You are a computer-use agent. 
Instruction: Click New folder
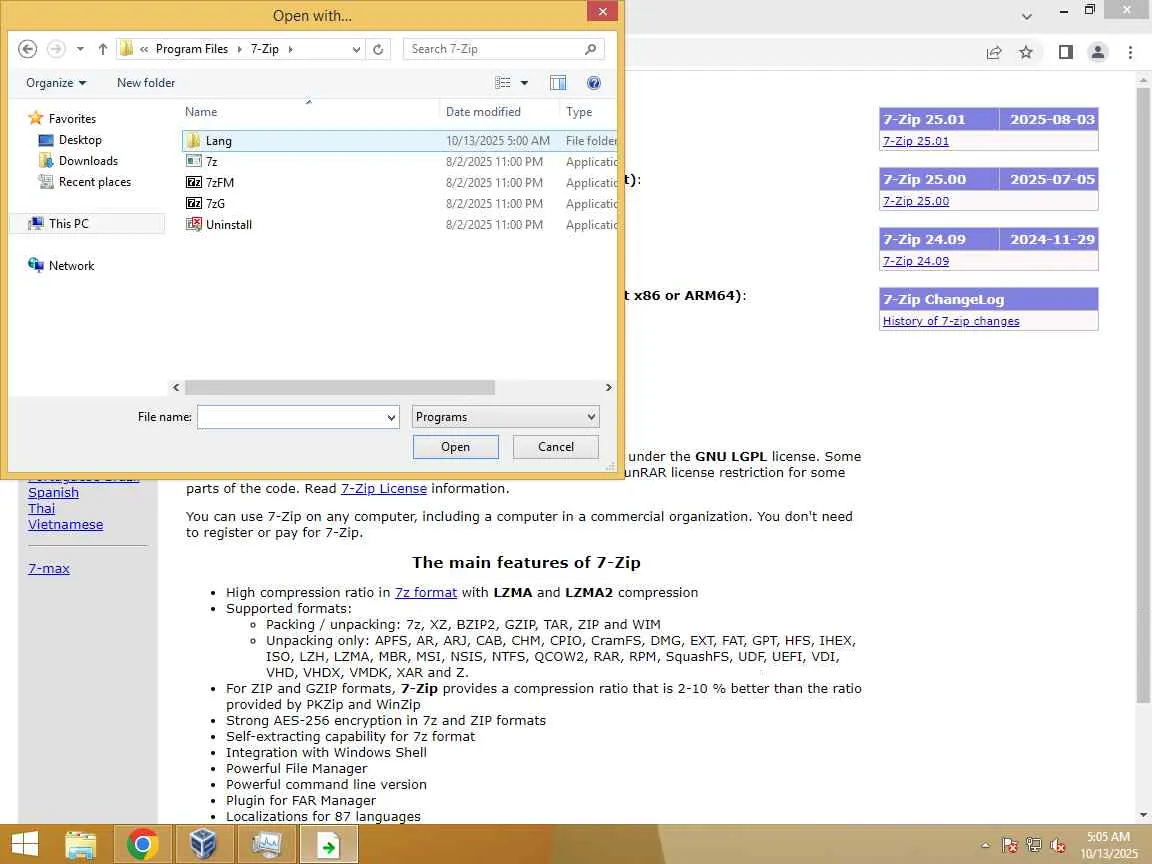pyautogui.click(x=145, y=83)
